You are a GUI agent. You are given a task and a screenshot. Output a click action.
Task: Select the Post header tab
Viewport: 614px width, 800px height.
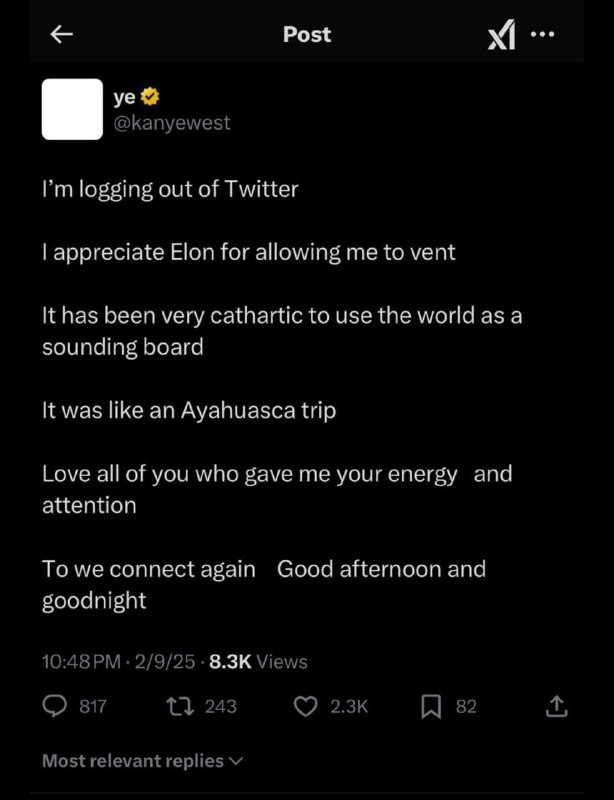(x=307, y=34)
